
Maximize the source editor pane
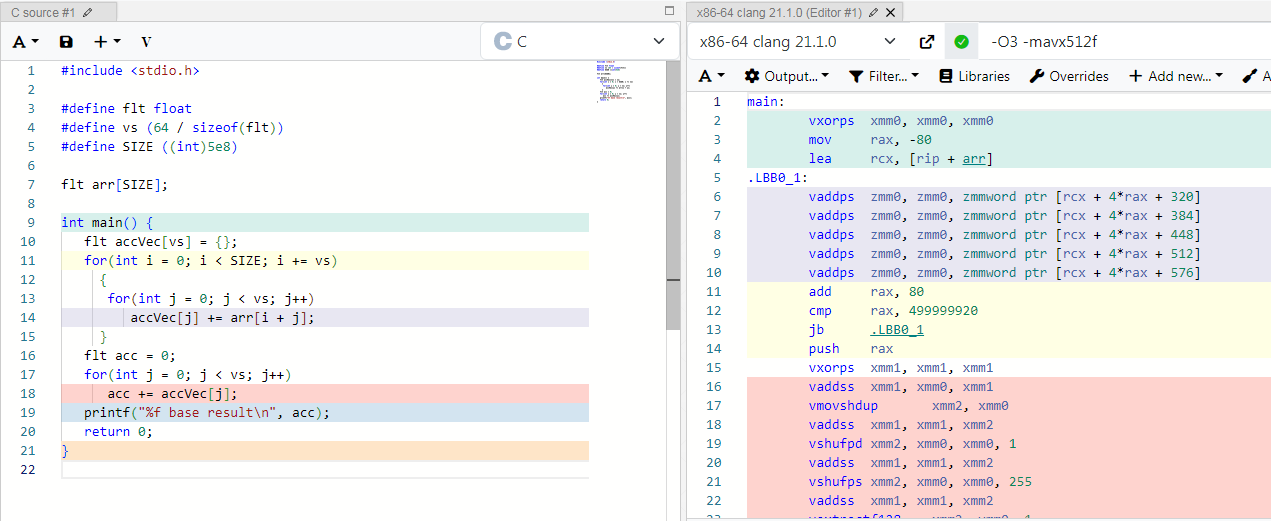pyautogui.click(x=670, y=11)
